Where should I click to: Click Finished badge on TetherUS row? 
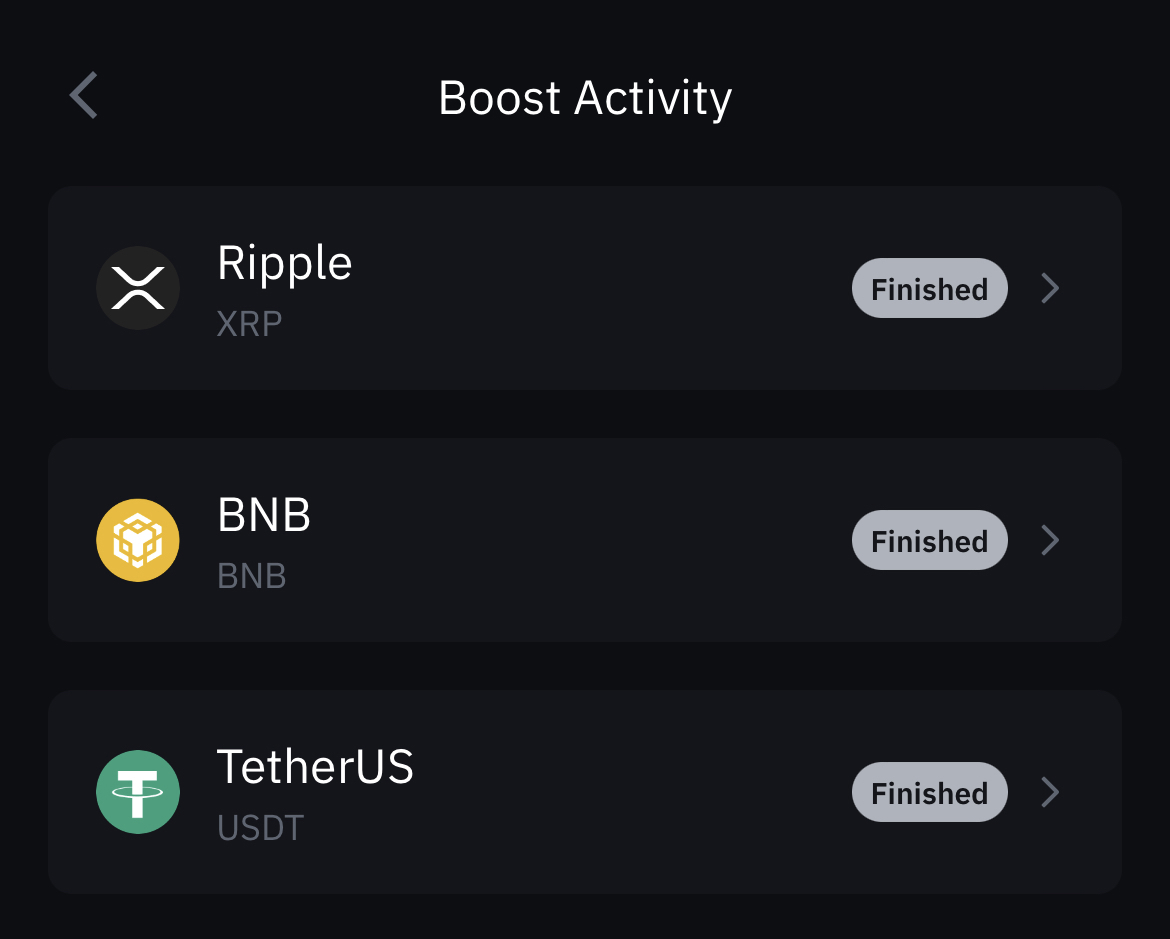pyautogui.click(x=929, y=793)
